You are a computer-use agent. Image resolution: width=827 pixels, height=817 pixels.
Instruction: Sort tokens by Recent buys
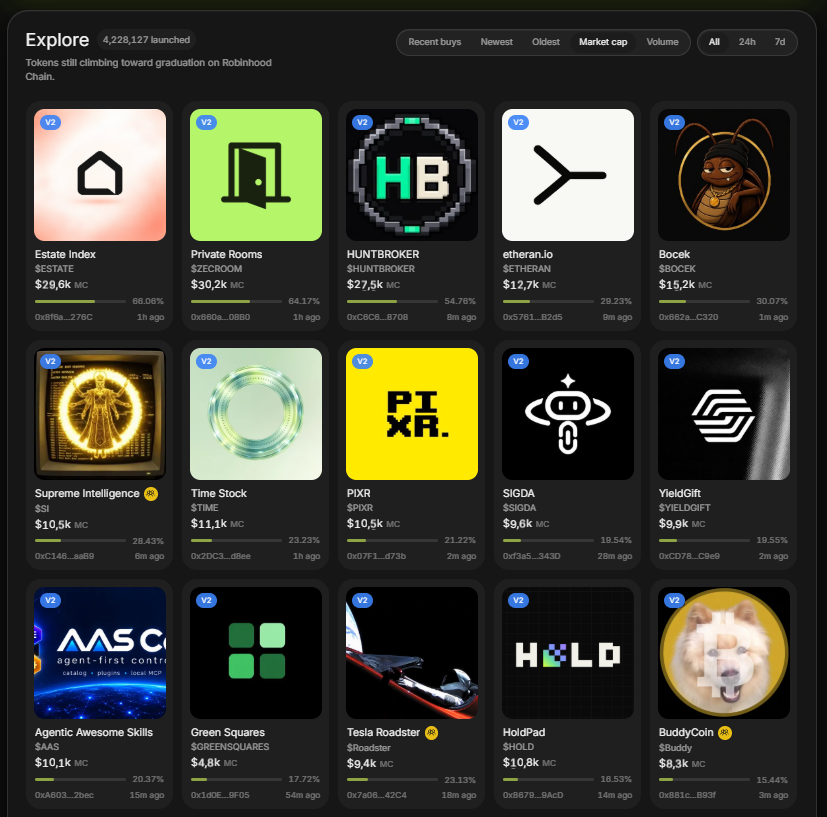pos(435,42)
